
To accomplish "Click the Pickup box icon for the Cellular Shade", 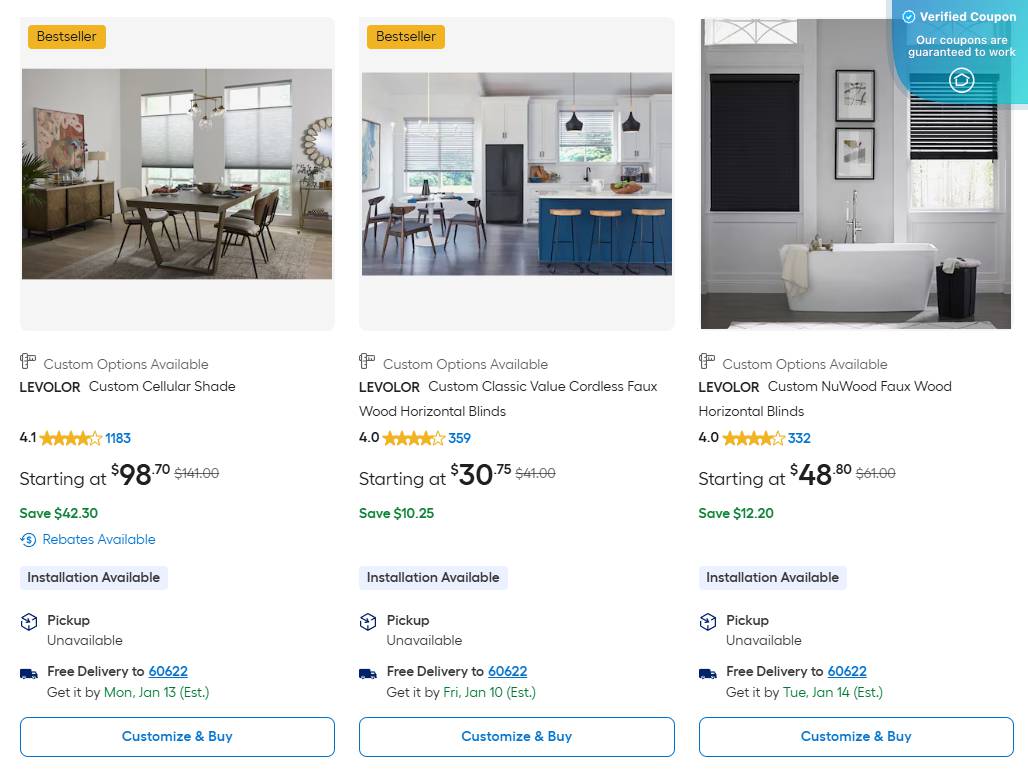I will pos(28,621).
